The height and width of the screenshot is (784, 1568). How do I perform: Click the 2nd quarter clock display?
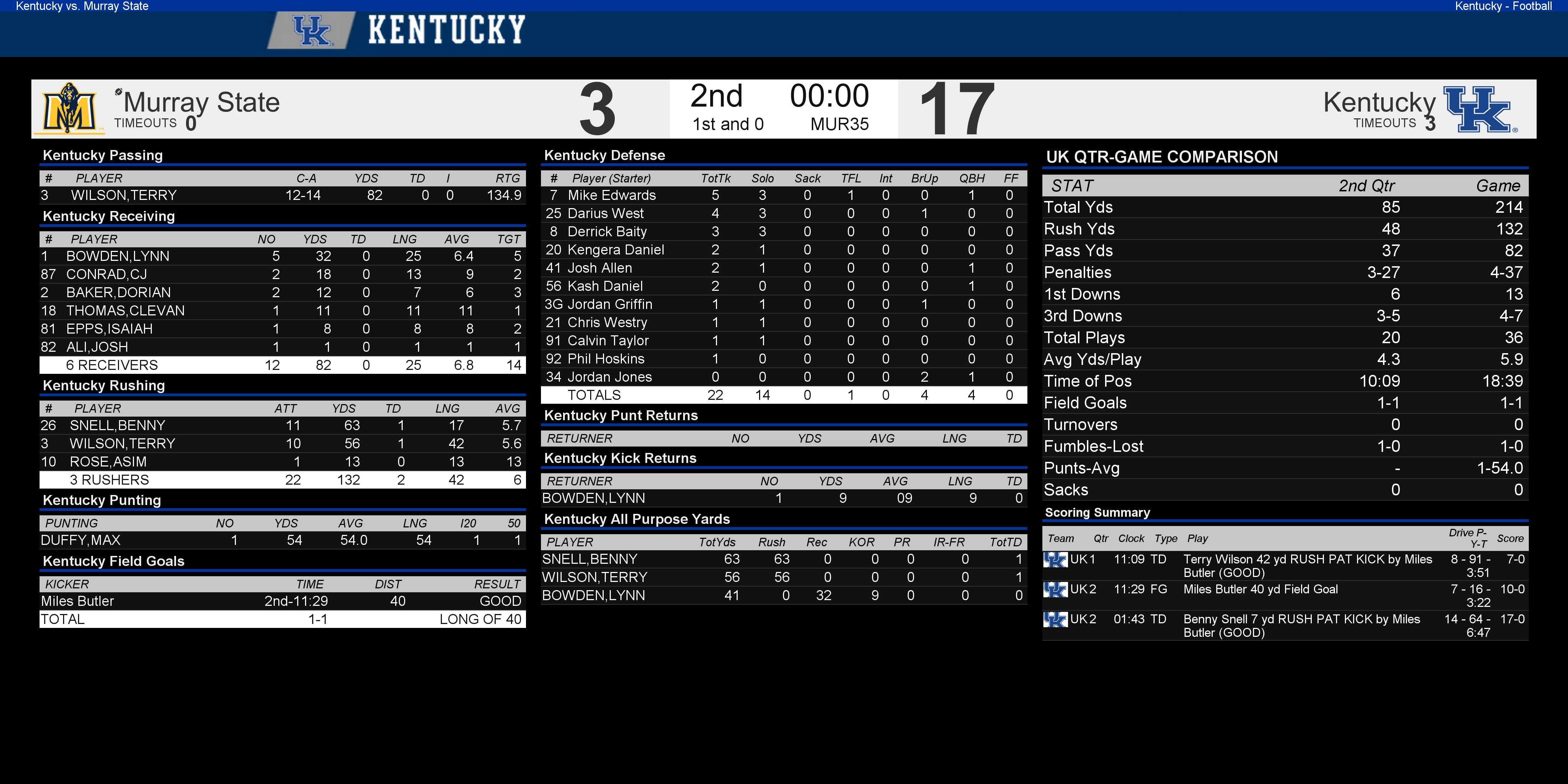coord(829,96)
